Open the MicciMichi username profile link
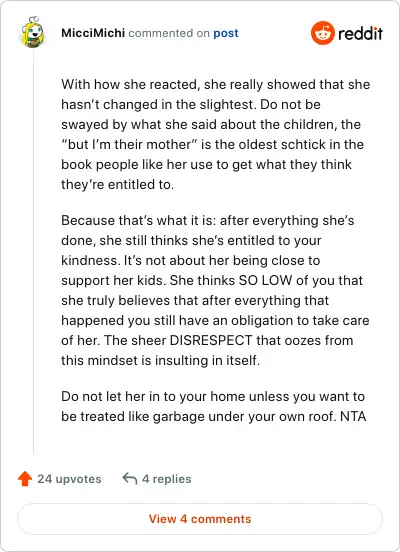 coord(93,33)
